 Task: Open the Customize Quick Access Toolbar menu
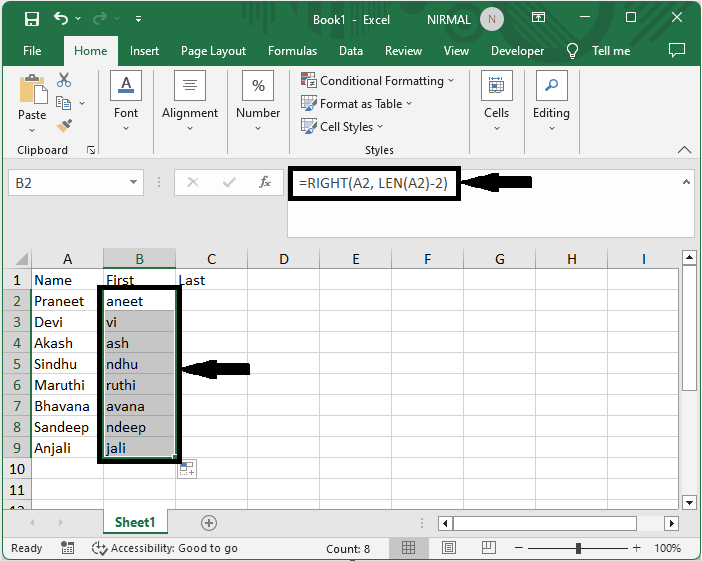click(x=138, y=19)
